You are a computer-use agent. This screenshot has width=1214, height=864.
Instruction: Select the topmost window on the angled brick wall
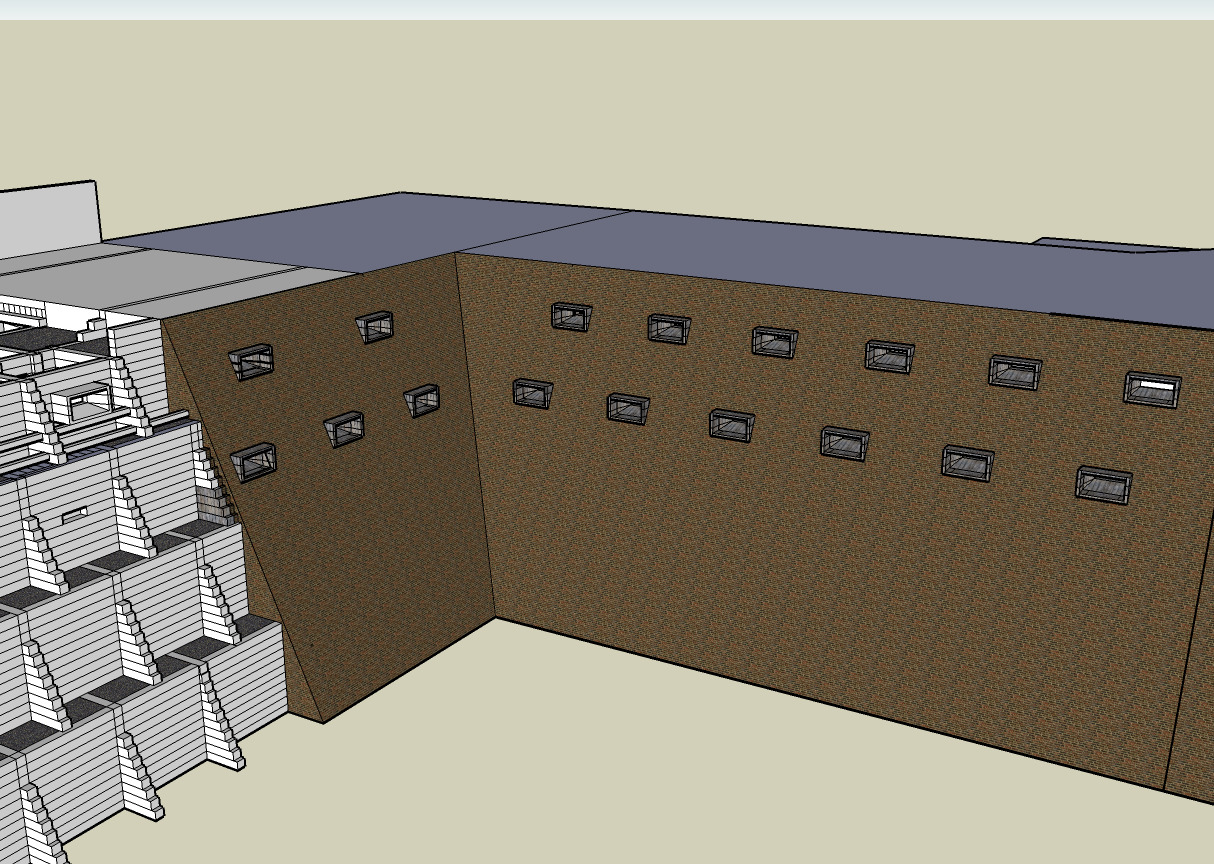click(x=375, y=327)
